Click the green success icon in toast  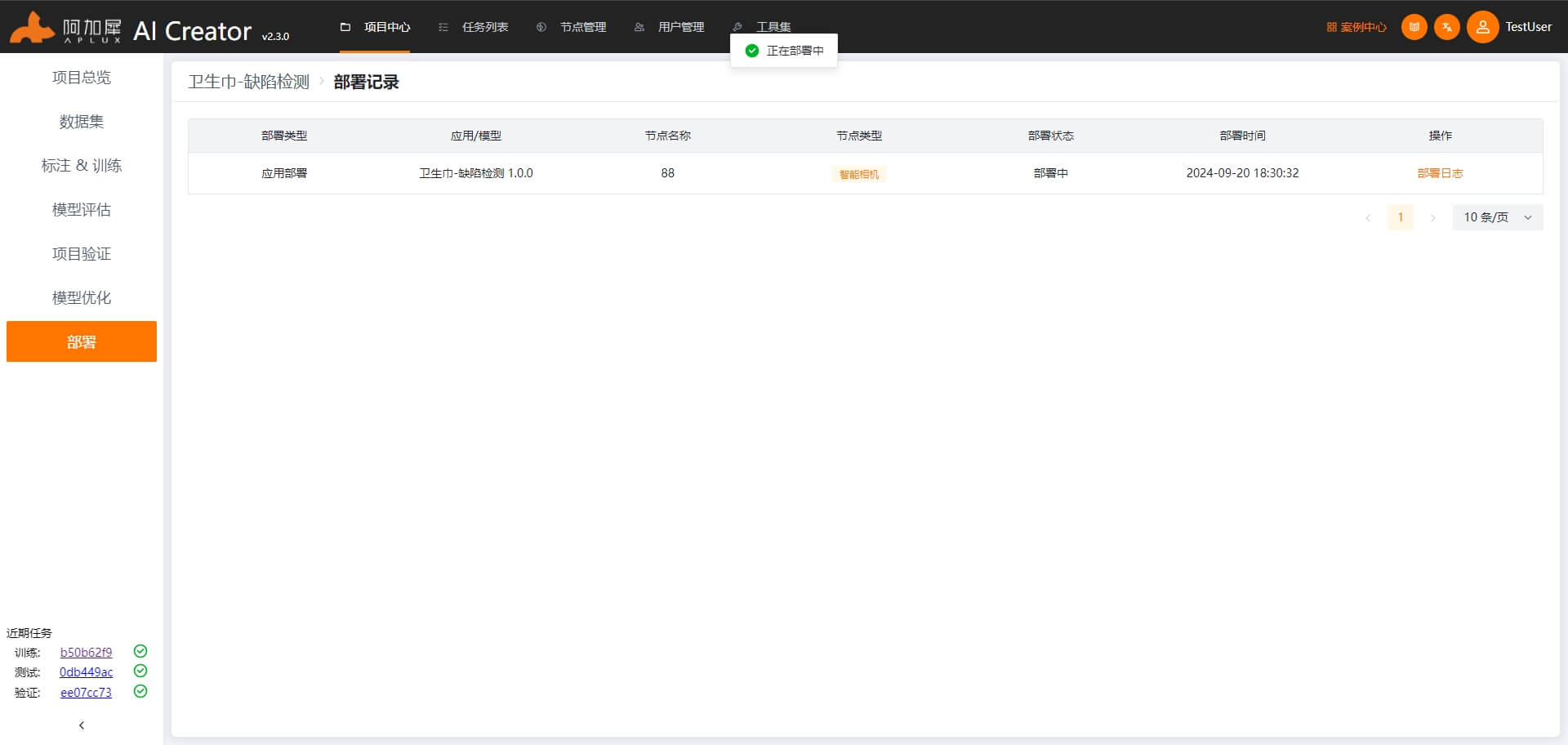click(x=752, y=51)
